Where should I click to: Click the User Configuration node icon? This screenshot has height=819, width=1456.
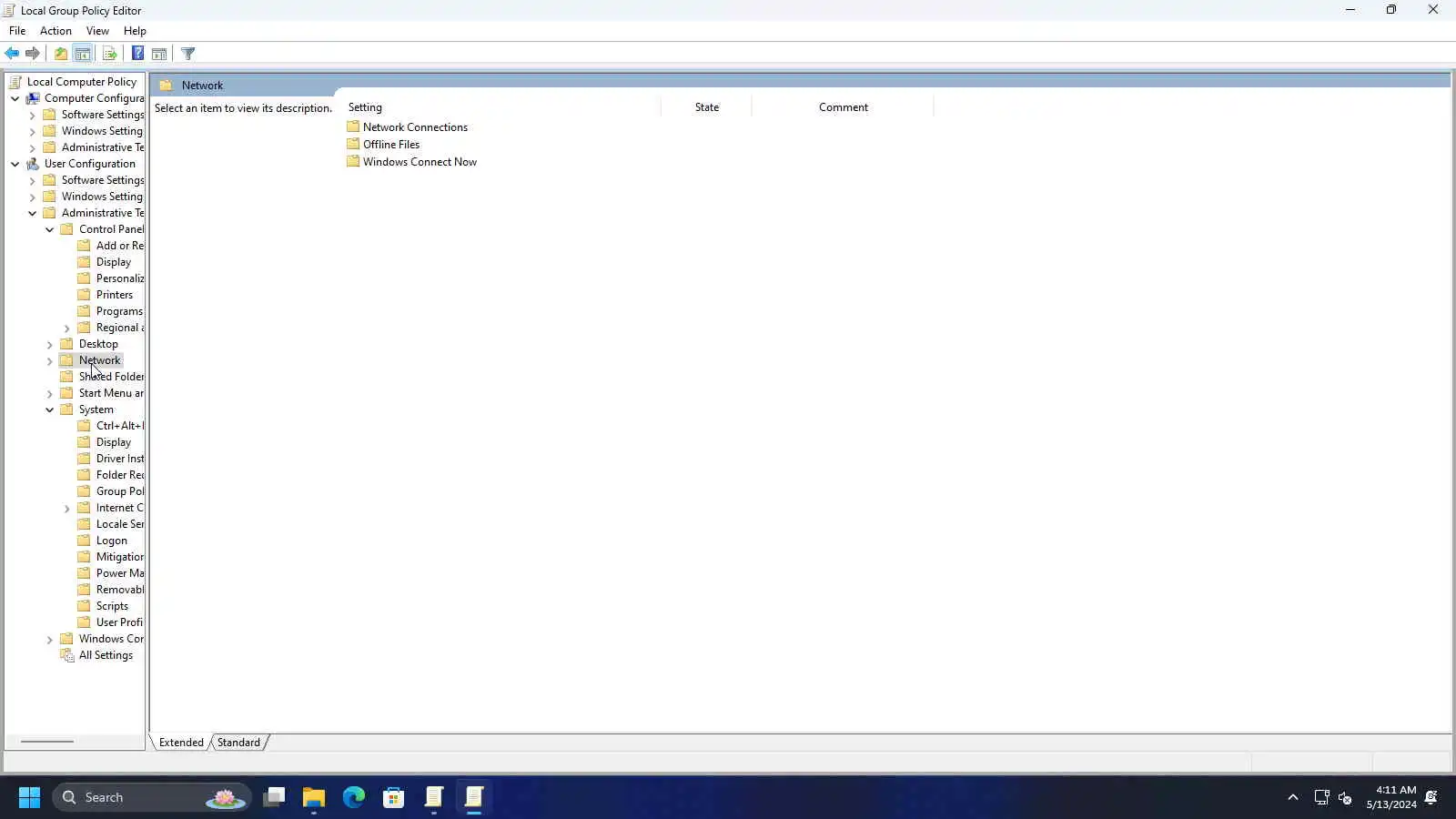tap(33, 164)
